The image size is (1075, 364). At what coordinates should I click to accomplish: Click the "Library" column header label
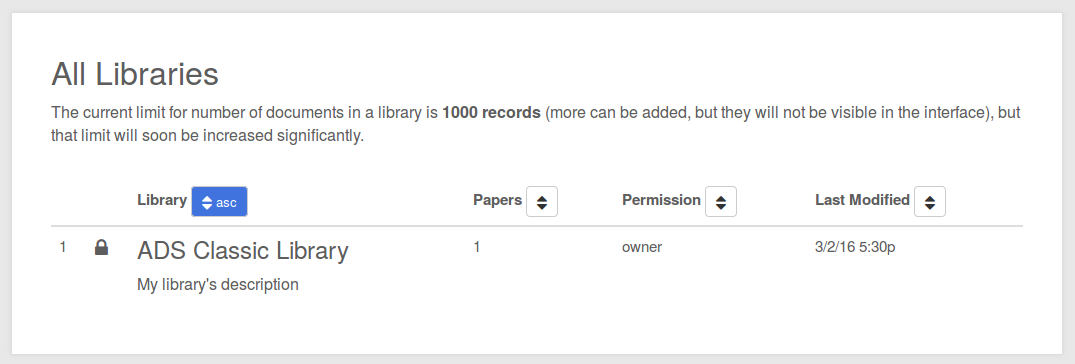(x=162, y=200)
